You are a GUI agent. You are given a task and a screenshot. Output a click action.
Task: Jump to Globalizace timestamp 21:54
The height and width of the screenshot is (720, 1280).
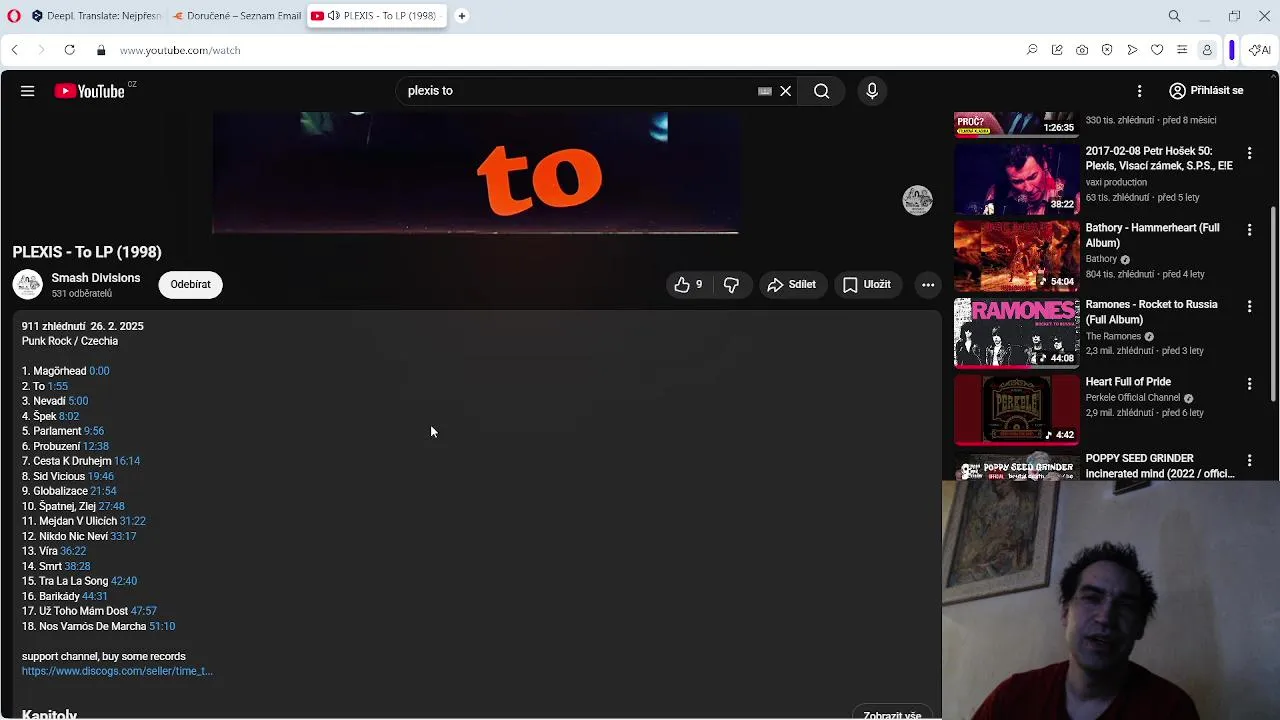tap(104, 491)
